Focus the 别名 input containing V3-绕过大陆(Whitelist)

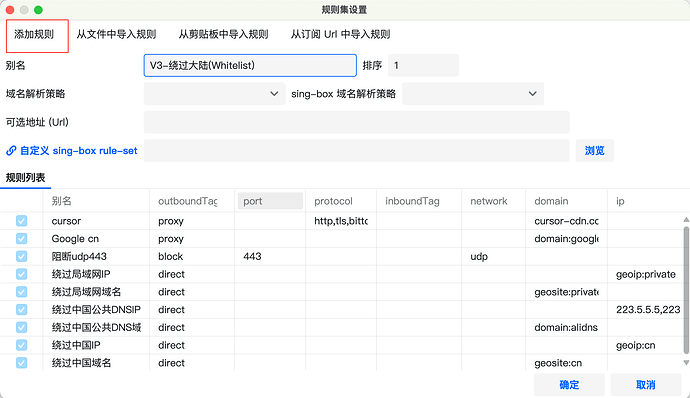tap(250, 66)
